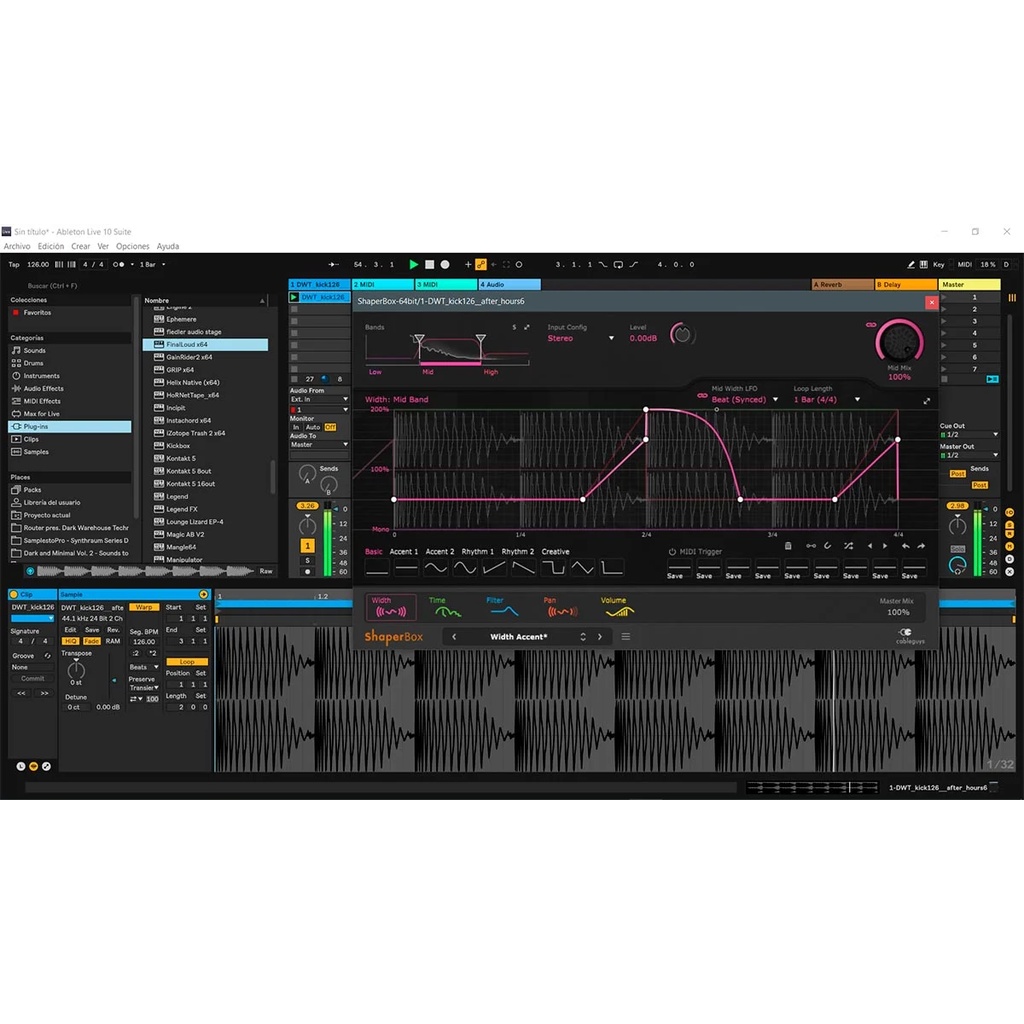Choose the square step-down preset shape
Viewport: 1024px width, 1024px height.
coord(552,568)
